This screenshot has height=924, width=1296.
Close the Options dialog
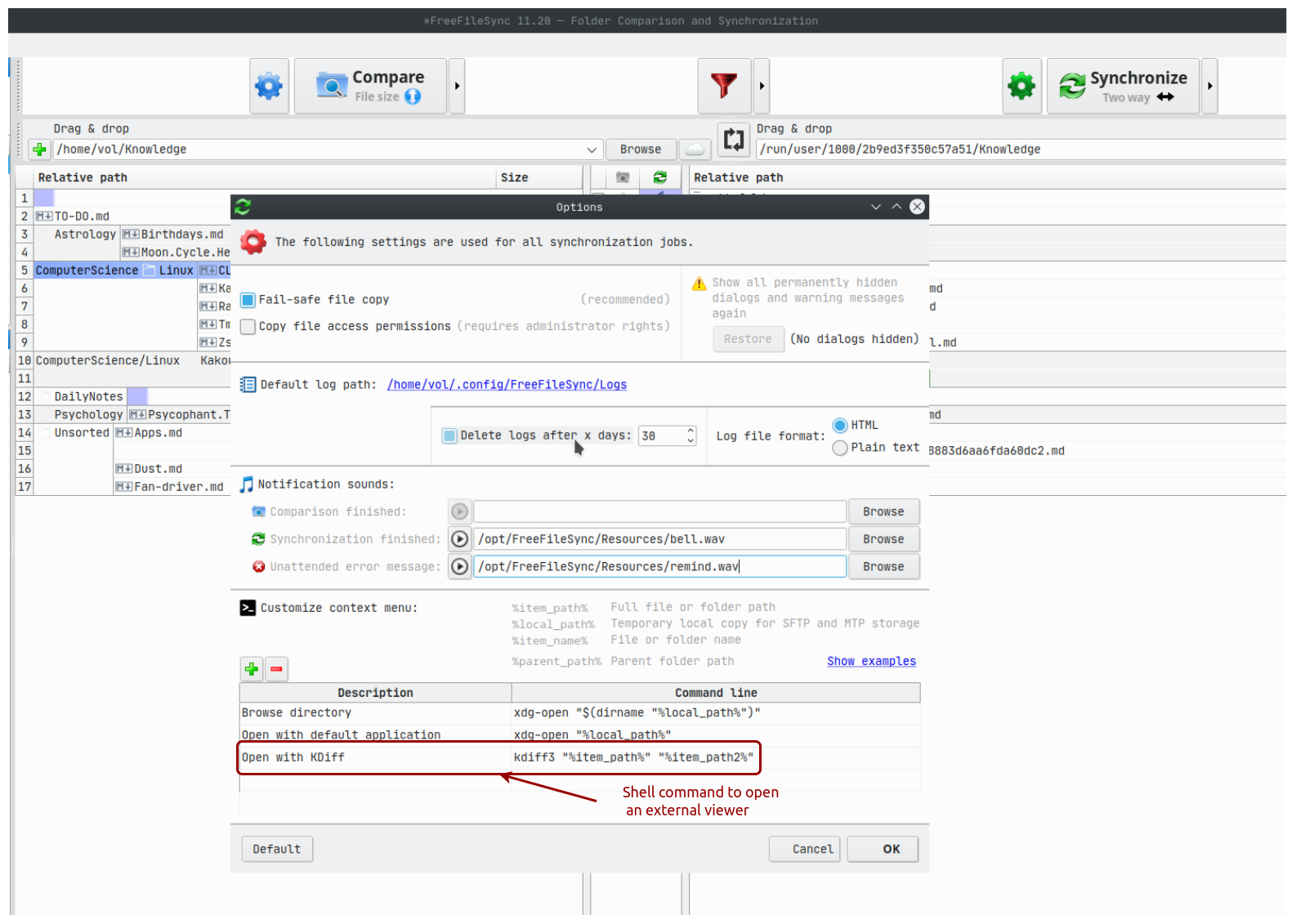point(918,208)
